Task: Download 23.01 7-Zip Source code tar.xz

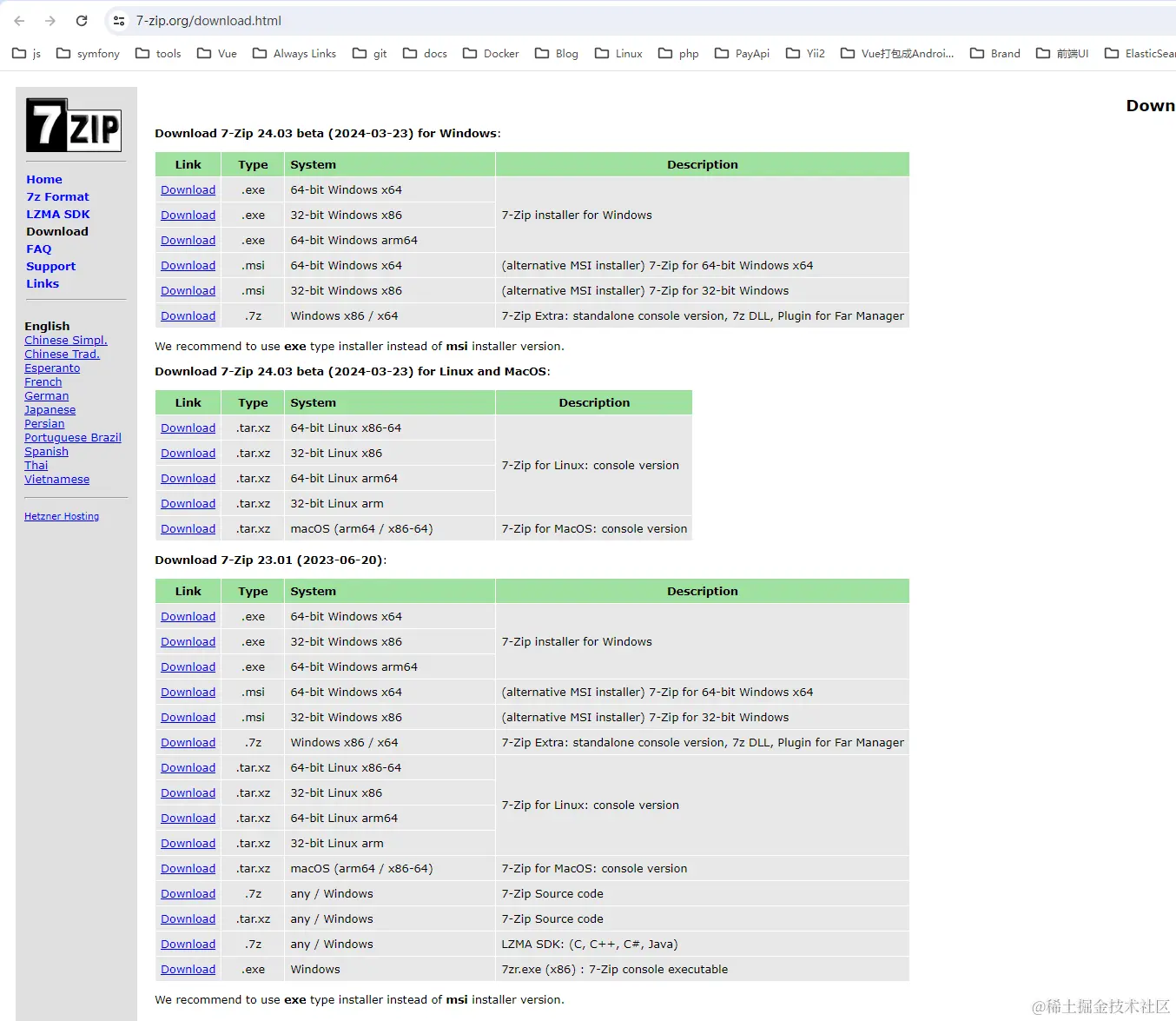Action: [x=188, y=918]
